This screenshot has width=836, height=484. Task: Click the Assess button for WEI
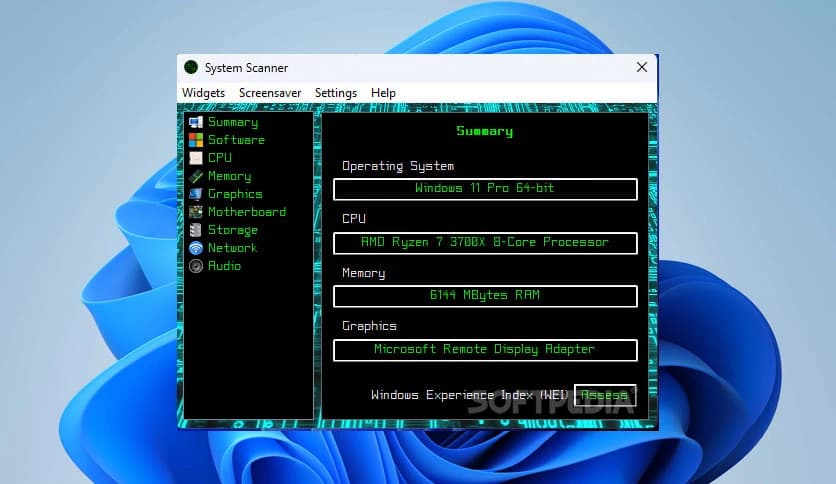pyautogui.click(x=605, y=395)
